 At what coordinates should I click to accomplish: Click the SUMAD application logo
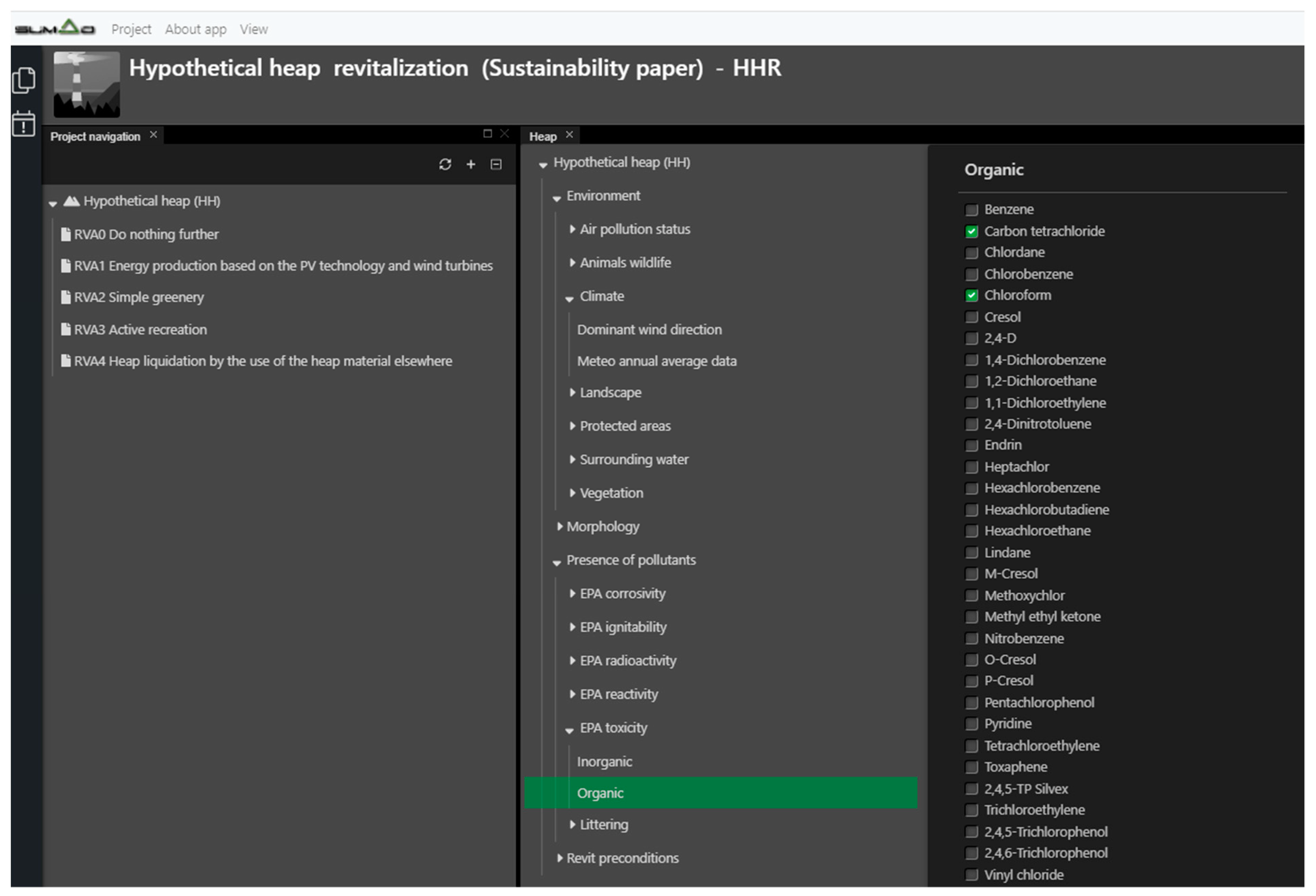(x=55, y=28)
